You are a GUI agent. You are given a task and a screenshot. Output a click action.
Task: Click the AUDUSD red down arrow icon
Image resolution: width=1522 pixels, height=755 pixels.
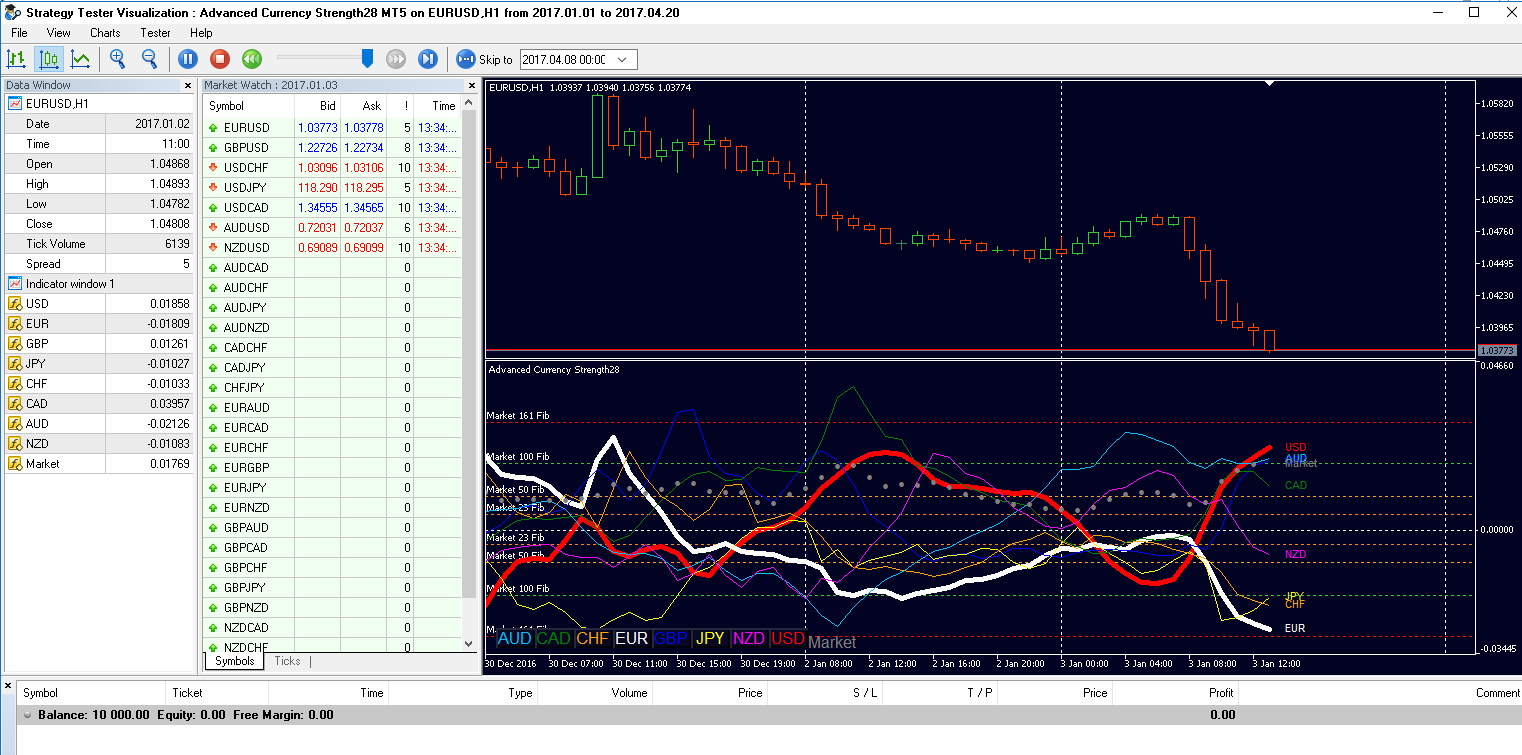213,228
